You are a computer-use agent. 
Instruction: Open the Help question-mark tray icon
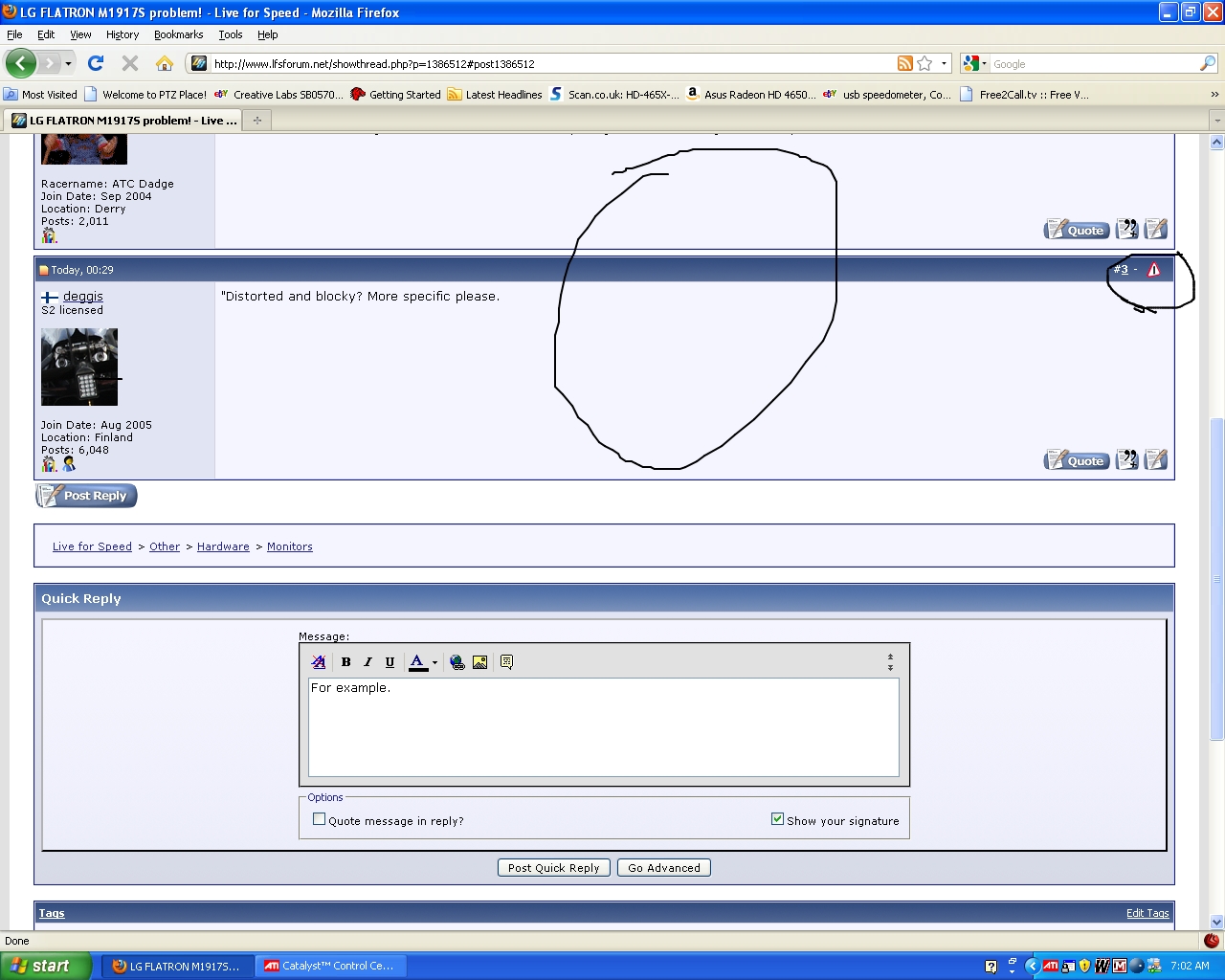coord(991,966)
